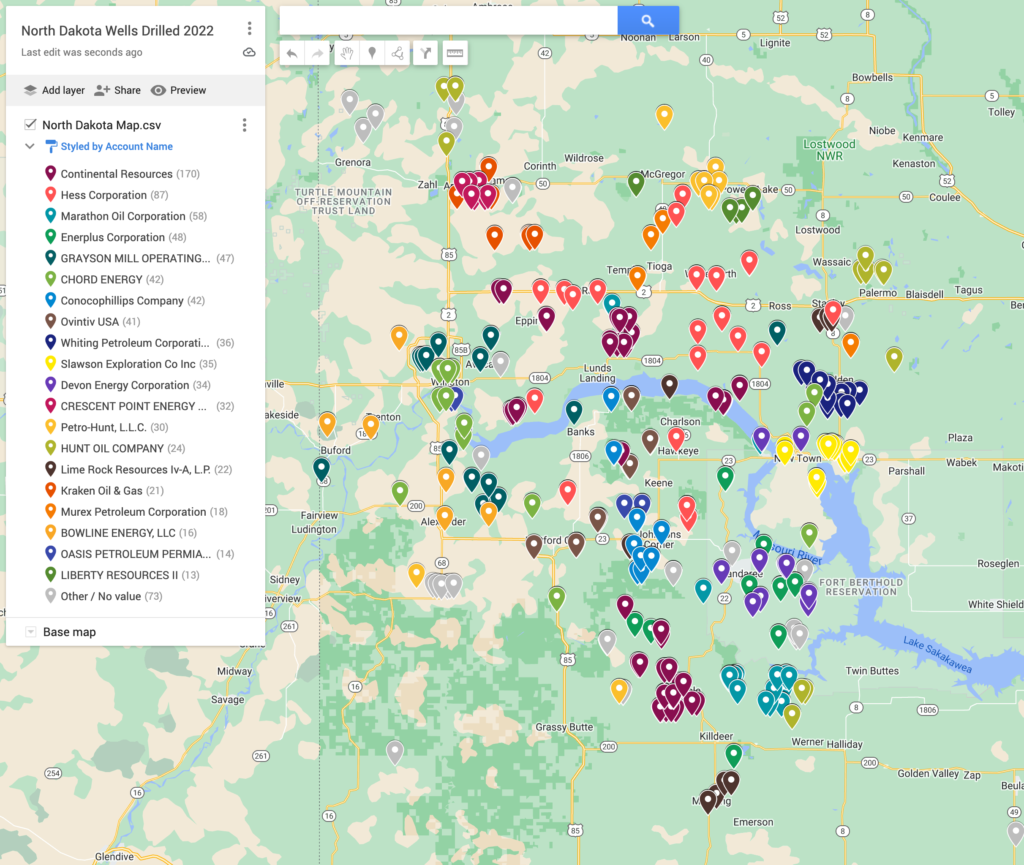Screen dimensions: 1024x865
Task: Click CRESCENT POINT ENERGY legend pin icon
Action: (x=50, y=405)
